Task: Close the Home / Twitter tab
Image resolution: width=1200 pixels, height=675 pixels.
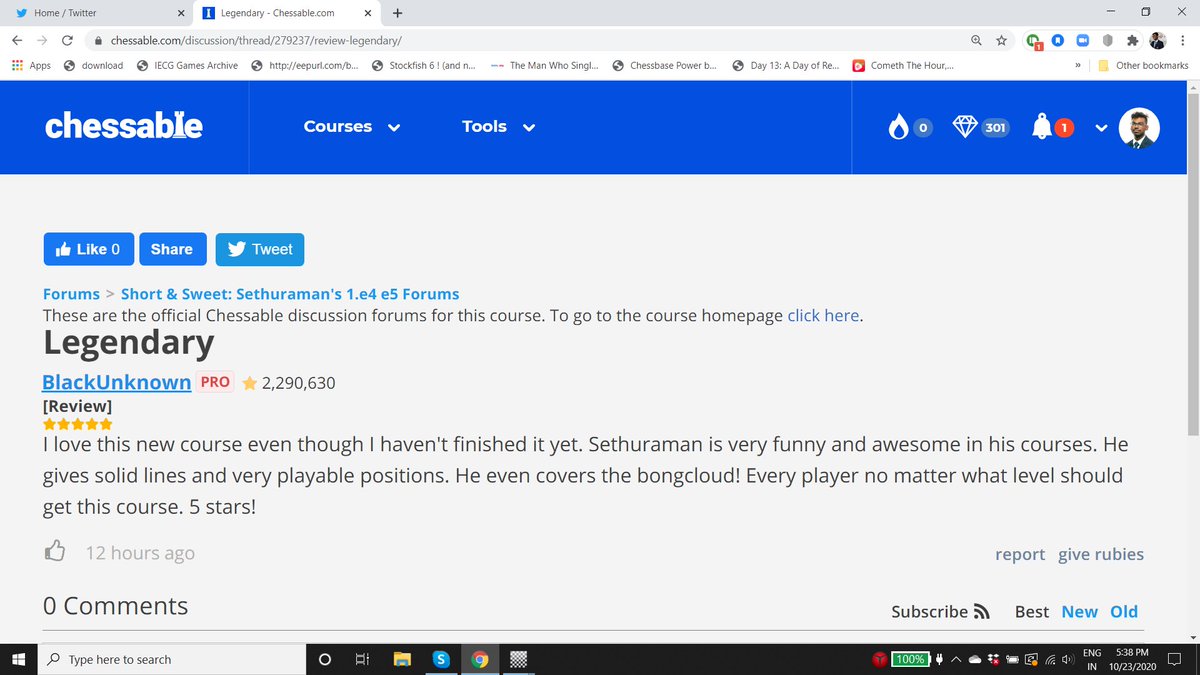Action: click(180, 14)
